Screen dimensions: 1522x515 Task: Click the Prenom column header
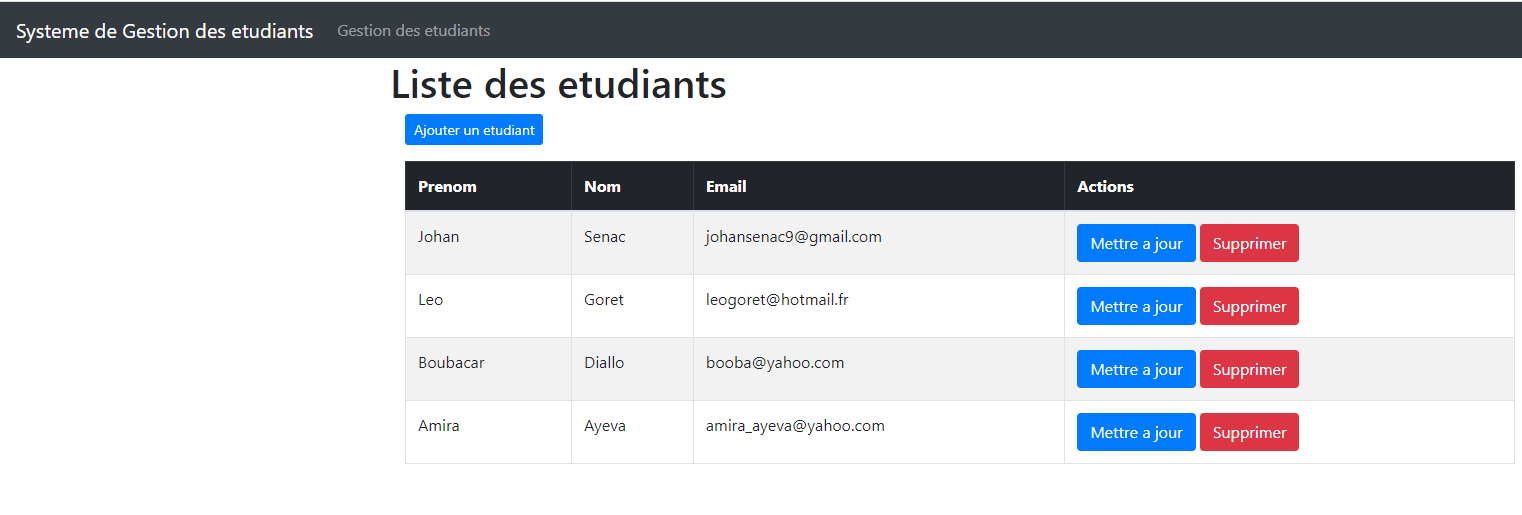point(447,186)
